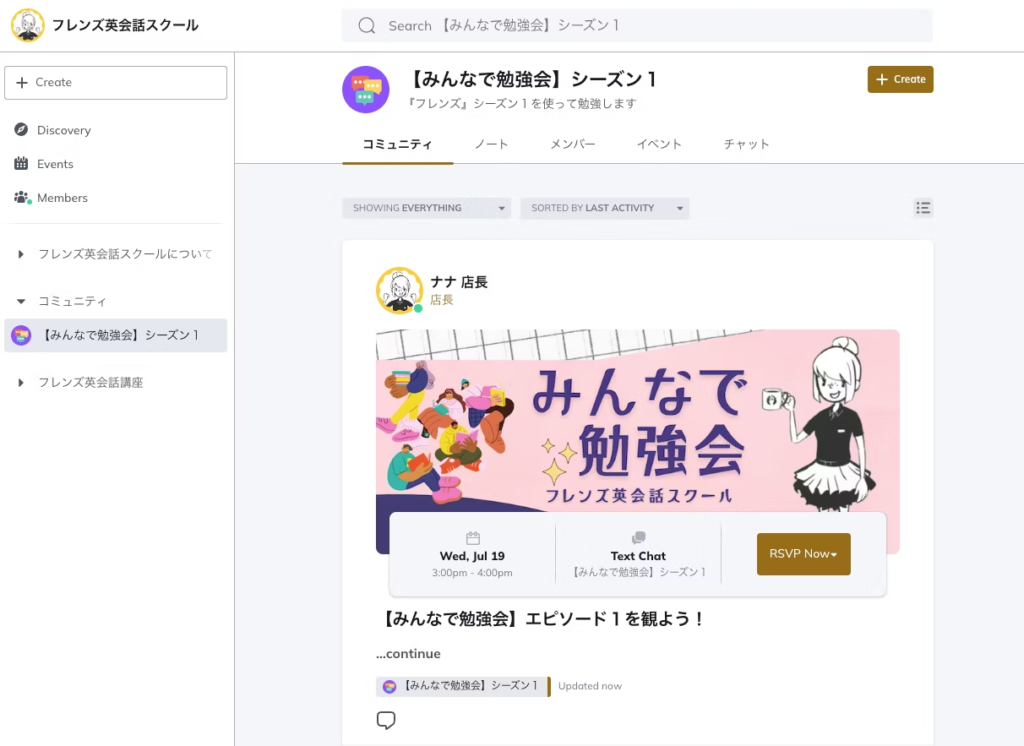Image resolution: width=1024 pixels, height=746 pixels.
Task: Click the Members people icon
Action: click(x=21, y=198)
